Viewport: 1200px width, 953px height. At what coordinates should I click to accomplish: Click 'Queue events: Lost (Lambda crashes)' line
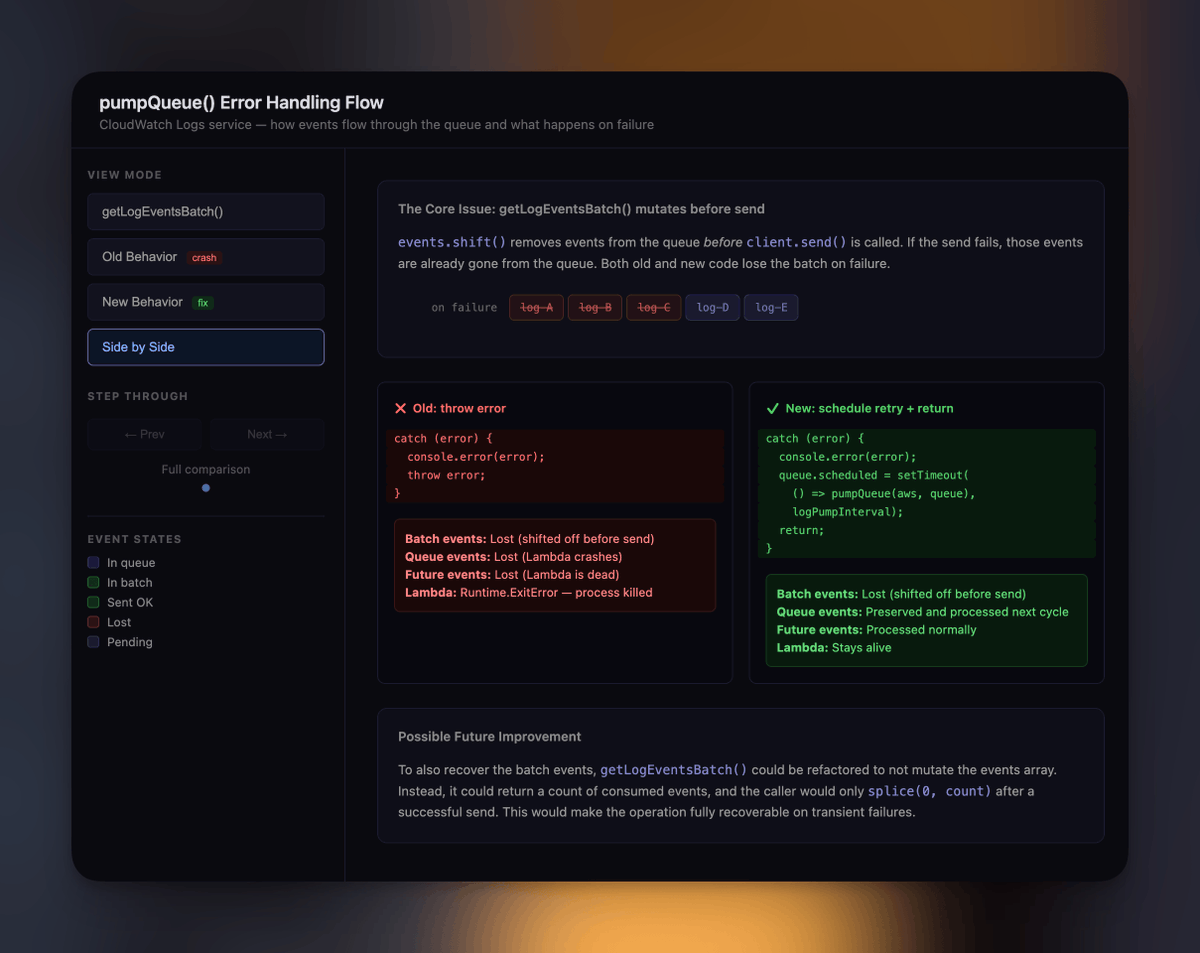click(x=513, y=557)
